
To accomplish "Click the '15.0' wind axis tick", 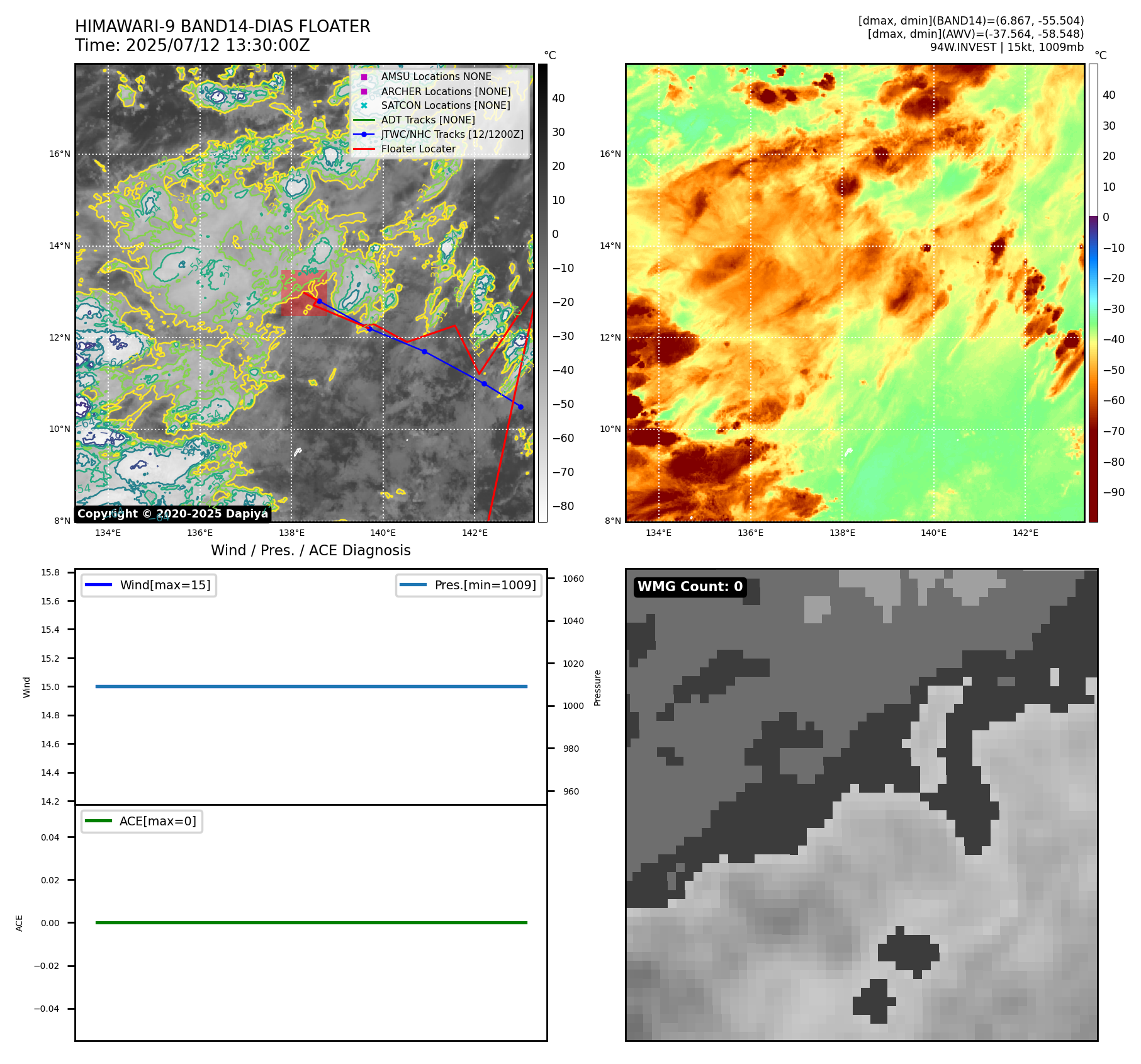I will click(x=50, y=687).
